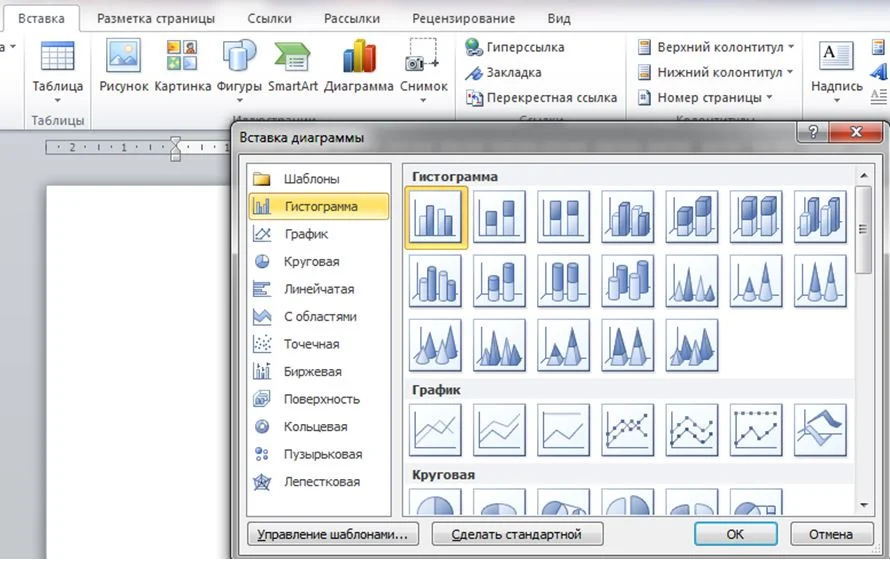Click the chart gallery scroll down arrow
This screenshot has width=890, height=564.
(x=863, y=507)
